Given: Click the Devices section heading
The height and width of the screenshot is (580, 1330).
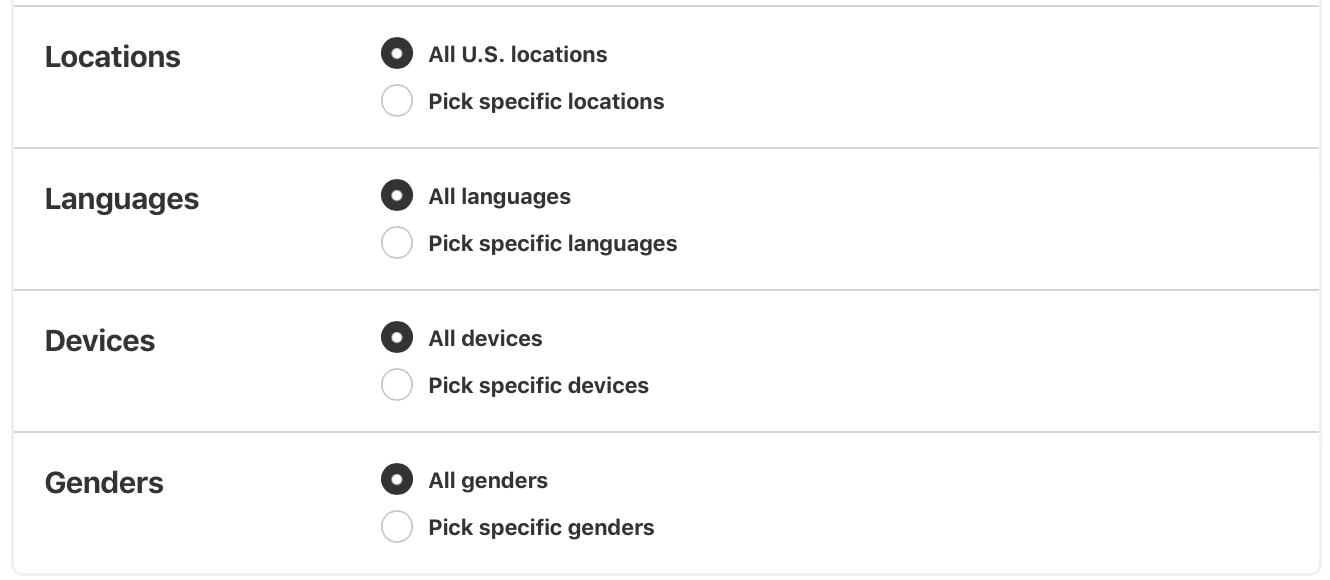Looking at the screenshot, I should tap(100, 341).
